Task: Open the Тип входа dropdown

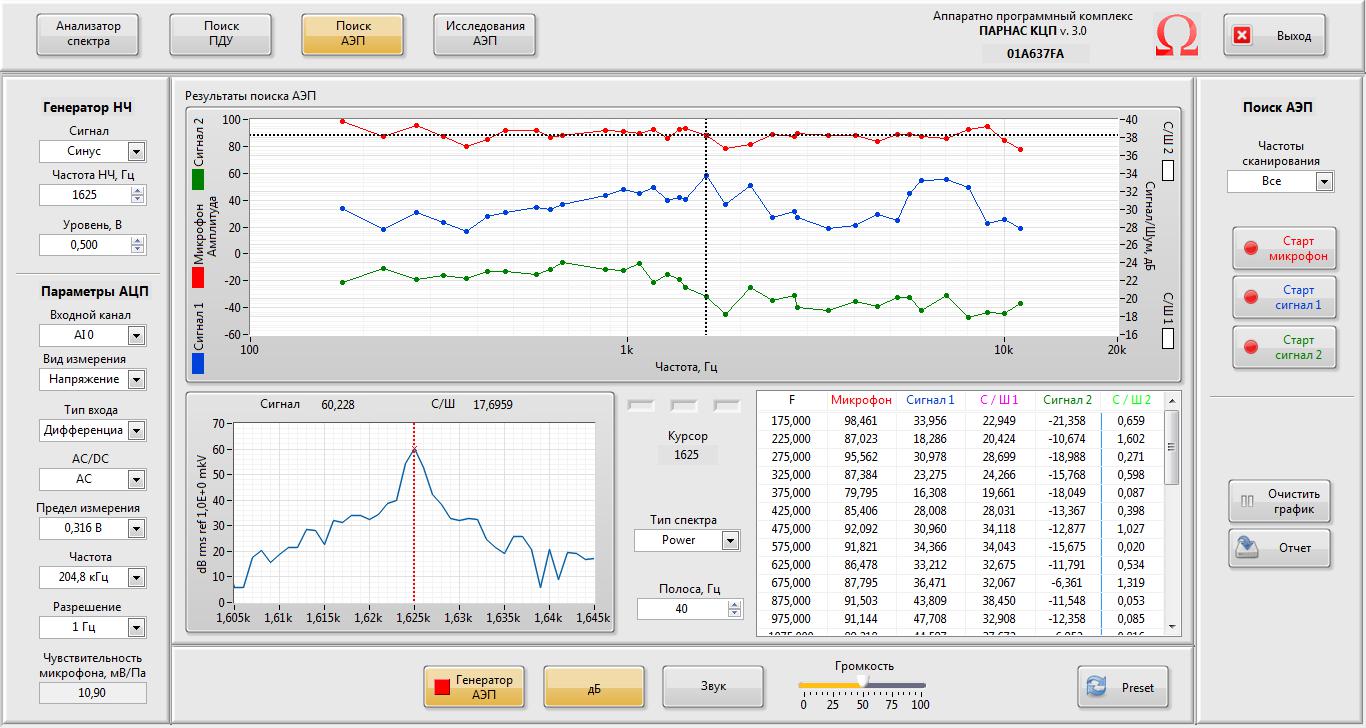Action: click(x=137, y=431)
